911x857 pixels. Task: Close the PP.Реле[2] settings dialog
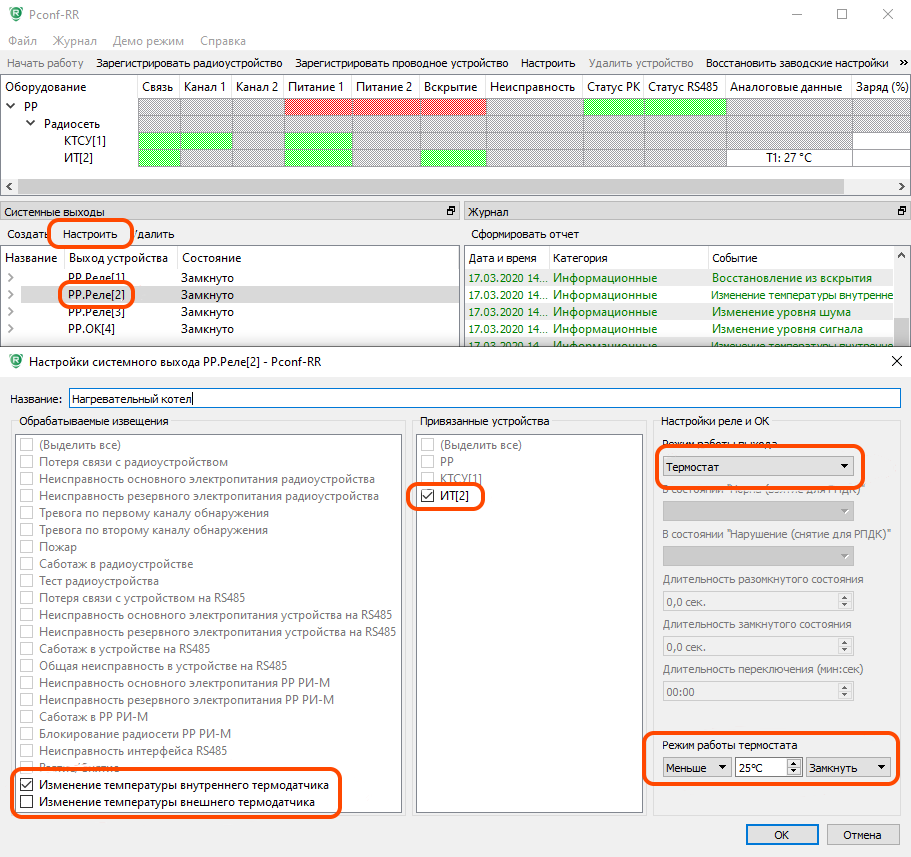click(x=895, y=361)
